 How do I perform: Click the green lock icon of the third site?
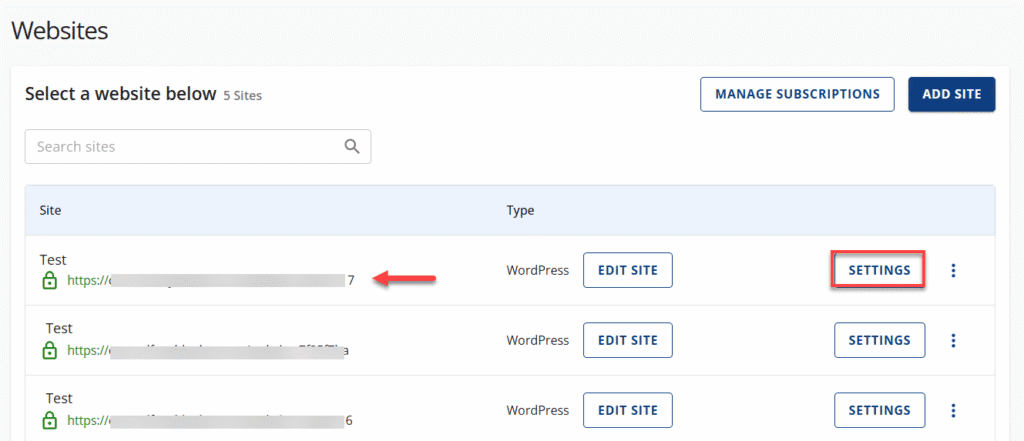[x=50, y=421]
